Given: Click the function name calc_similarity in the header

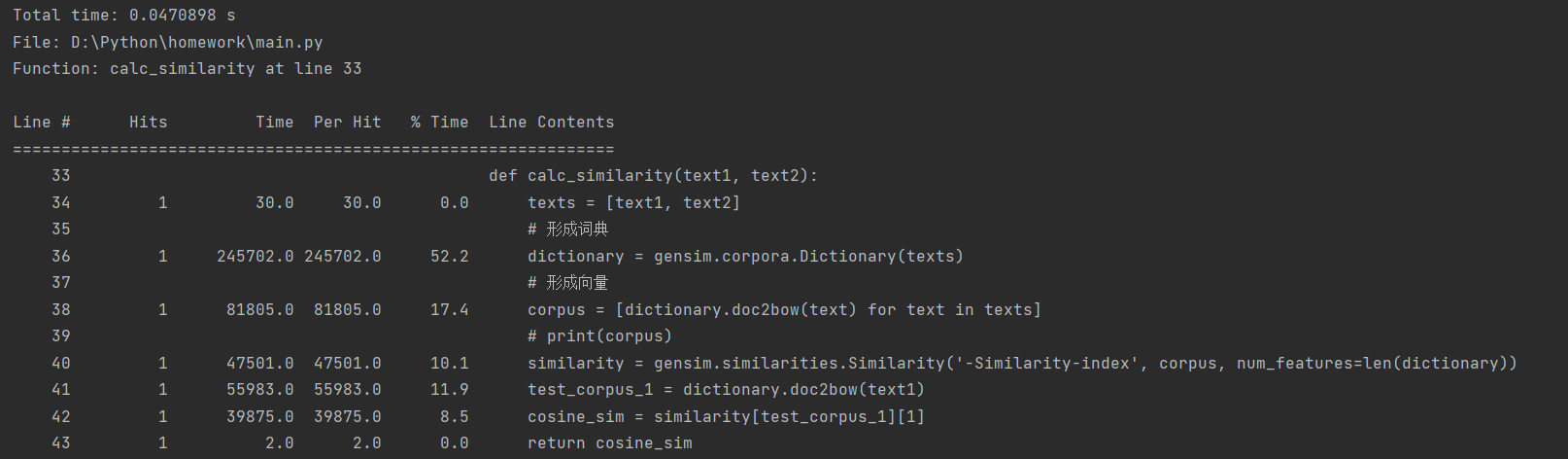Looking at the screenshot, I should 182,69.
